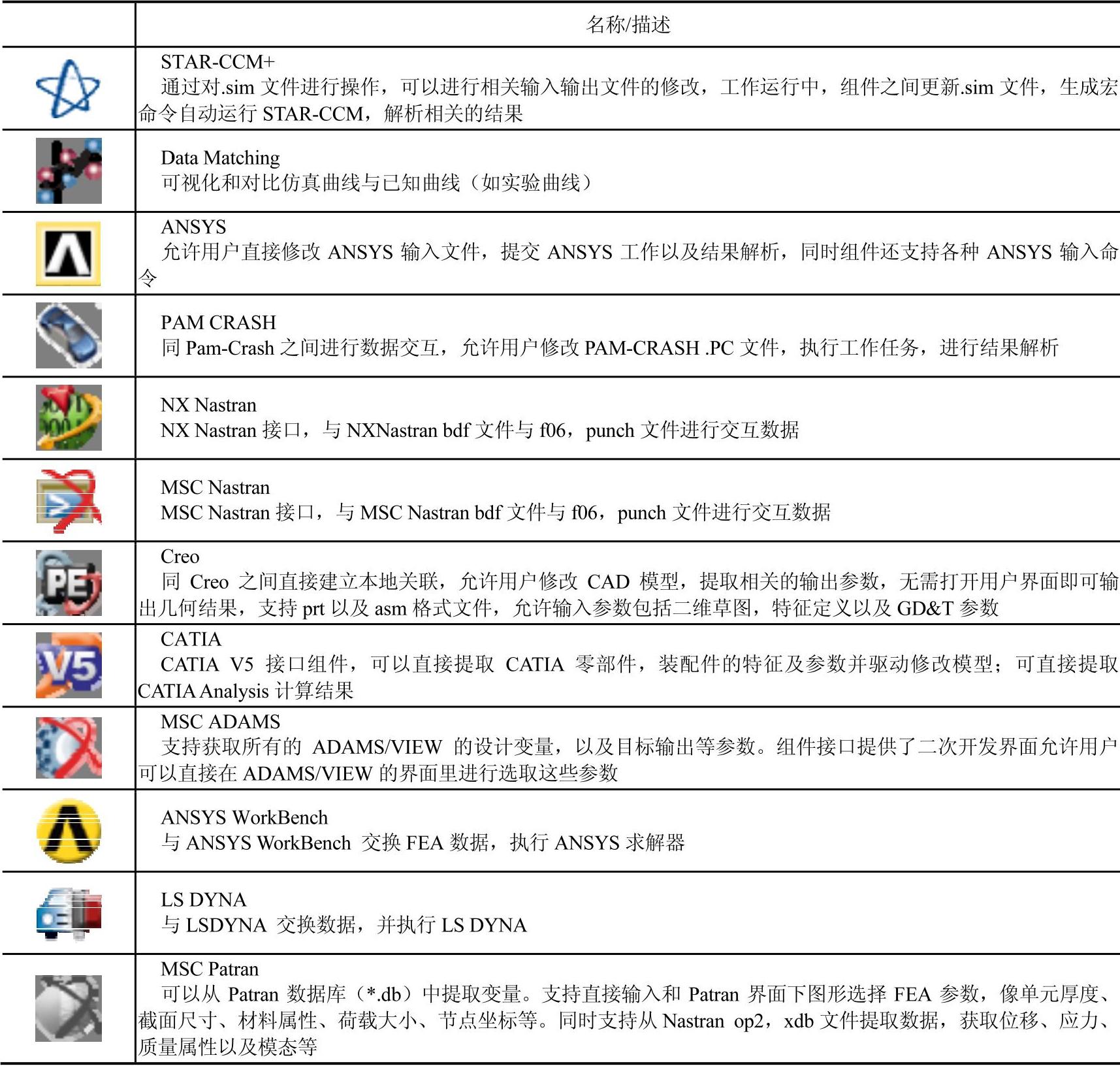Click the description '可视化和对比仿真曲线与已知曲线（如实验曲线）'
1120x1066 pixels.
tap(377, 183)
